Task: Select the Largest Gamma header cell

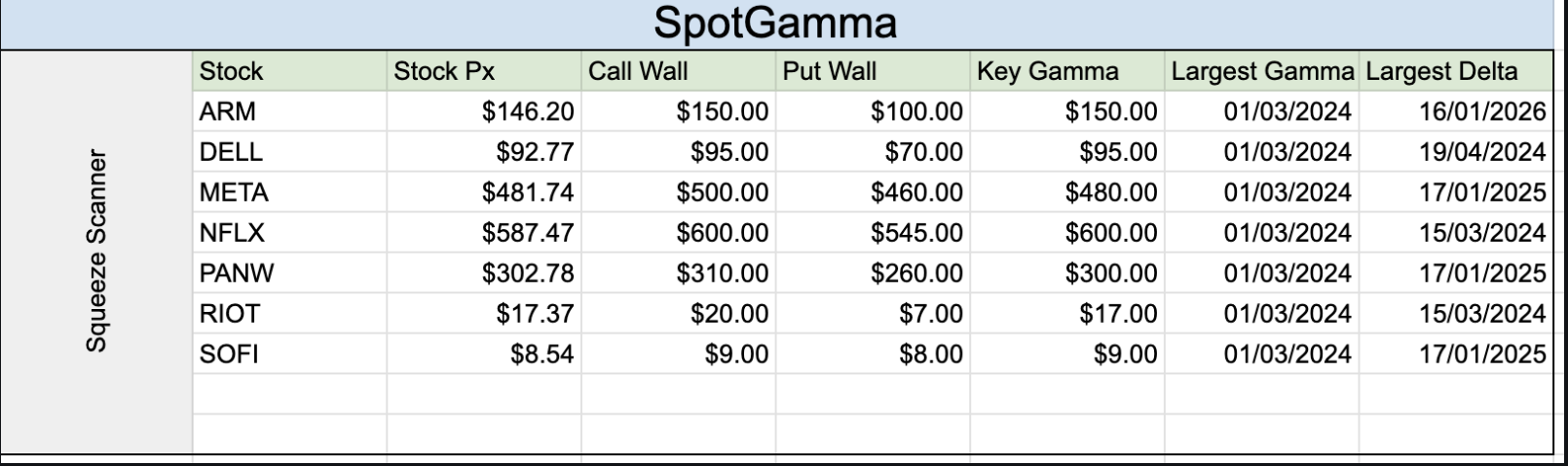Action: [1261, 71]
